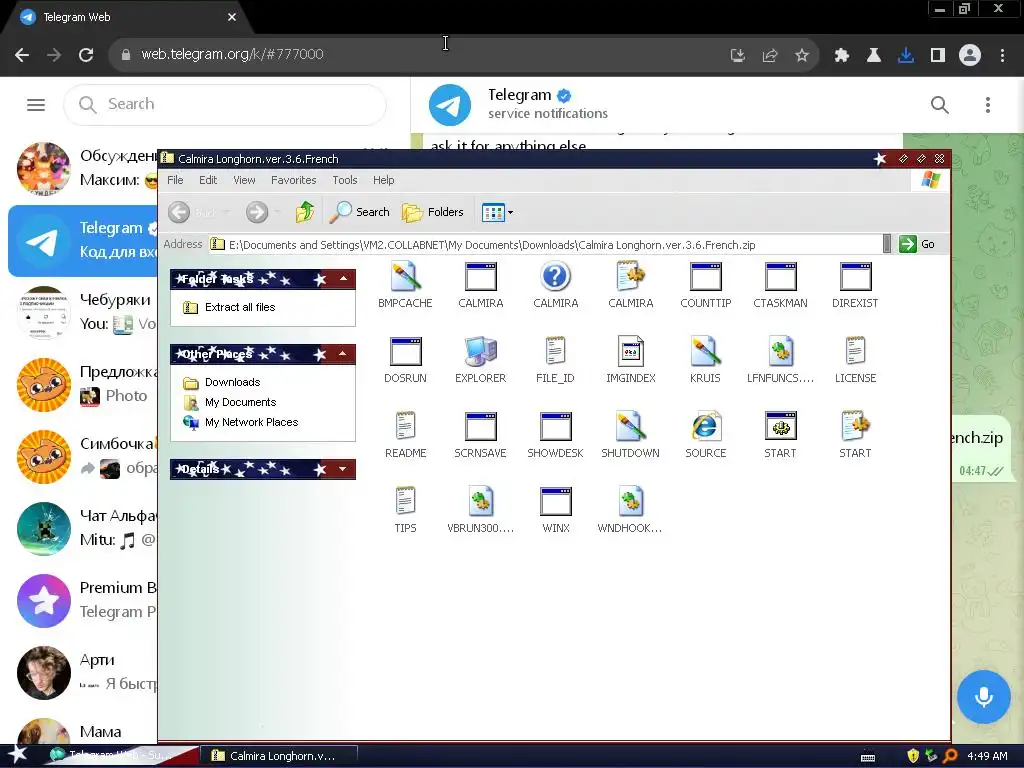Select the IMGINDEX file icon
The width and height of the screenshot is (1024, 768).
[630, 352]
